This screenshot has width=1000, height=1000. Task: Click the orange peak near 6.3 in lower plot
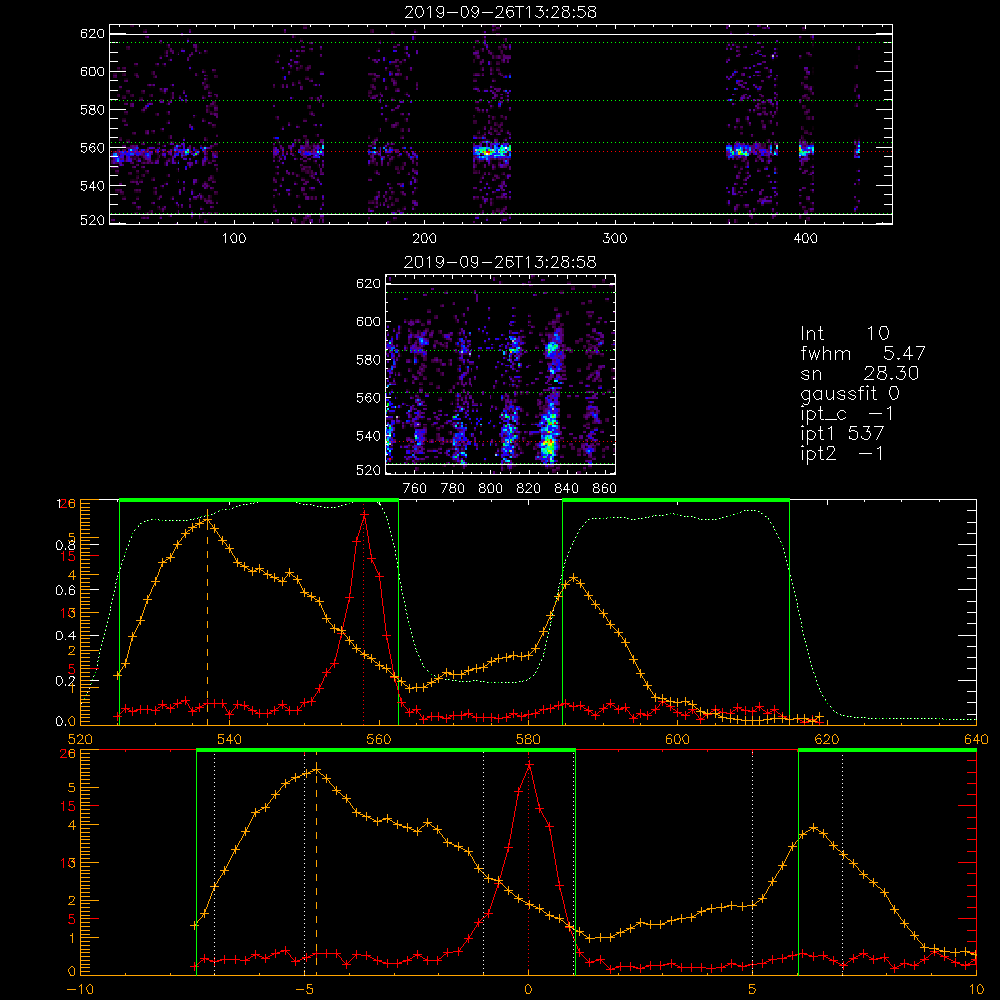pos(813,828)
